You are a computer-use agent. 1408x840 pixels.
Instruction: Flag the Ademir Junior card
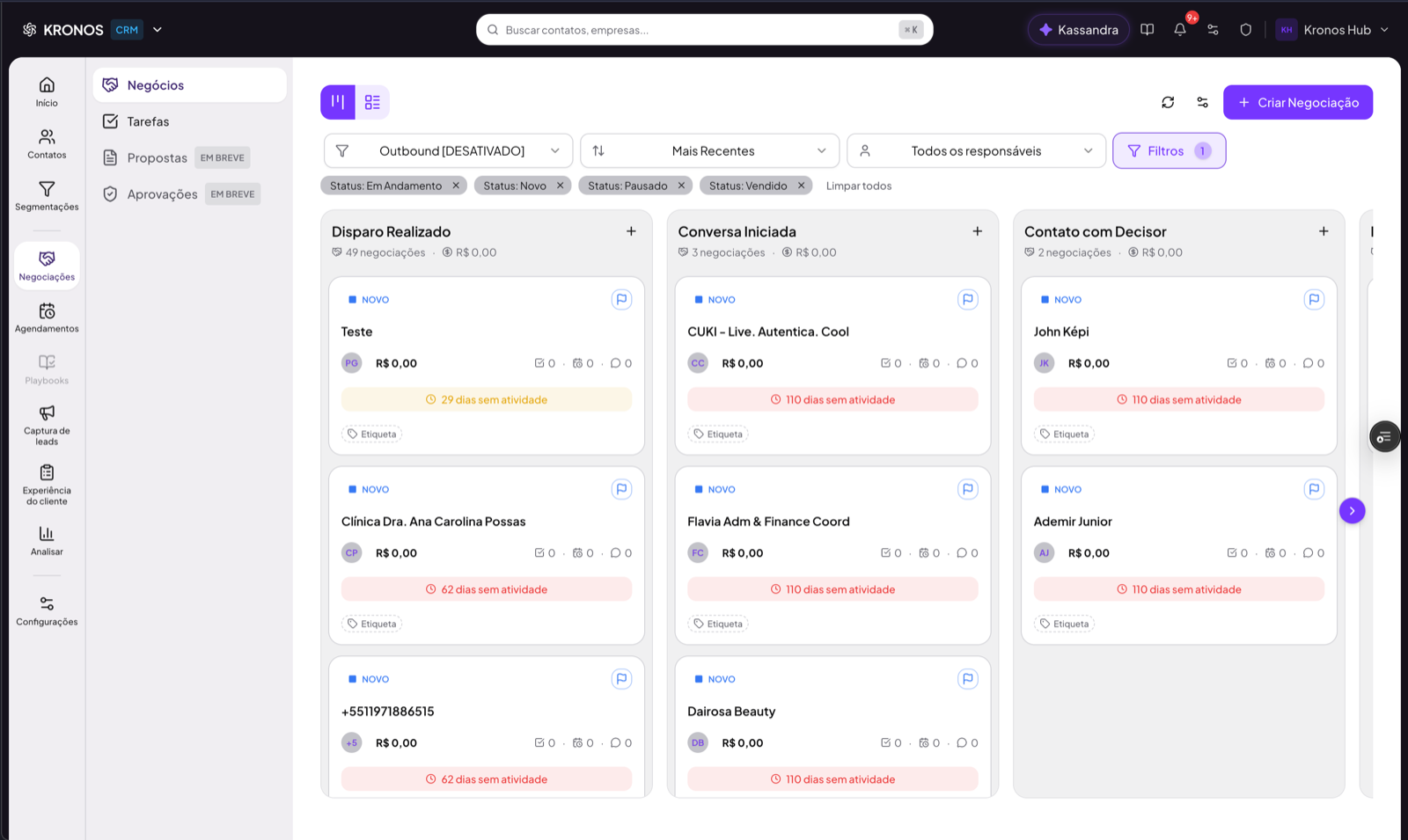pyautogui.click(x=1314, y=489)
